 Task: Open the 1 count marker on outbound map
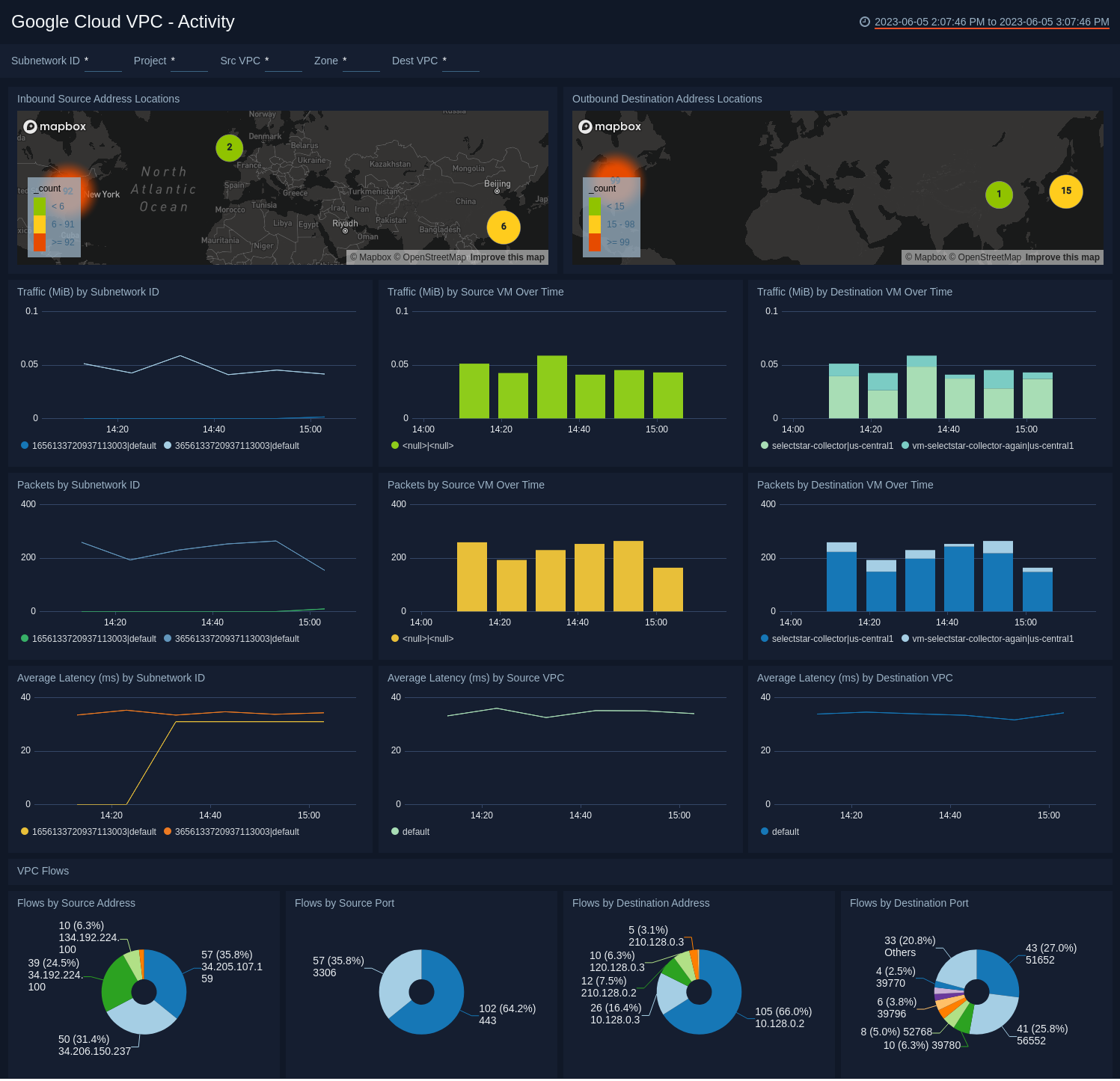pyautogui.click(x=999, y=195)
